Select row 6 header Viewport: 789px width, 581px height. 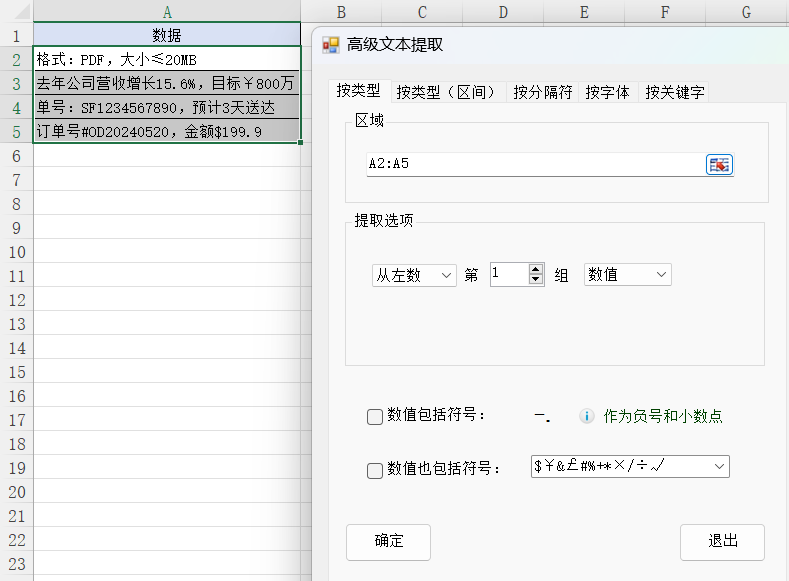pyautogui.click(x=17, y=156)
